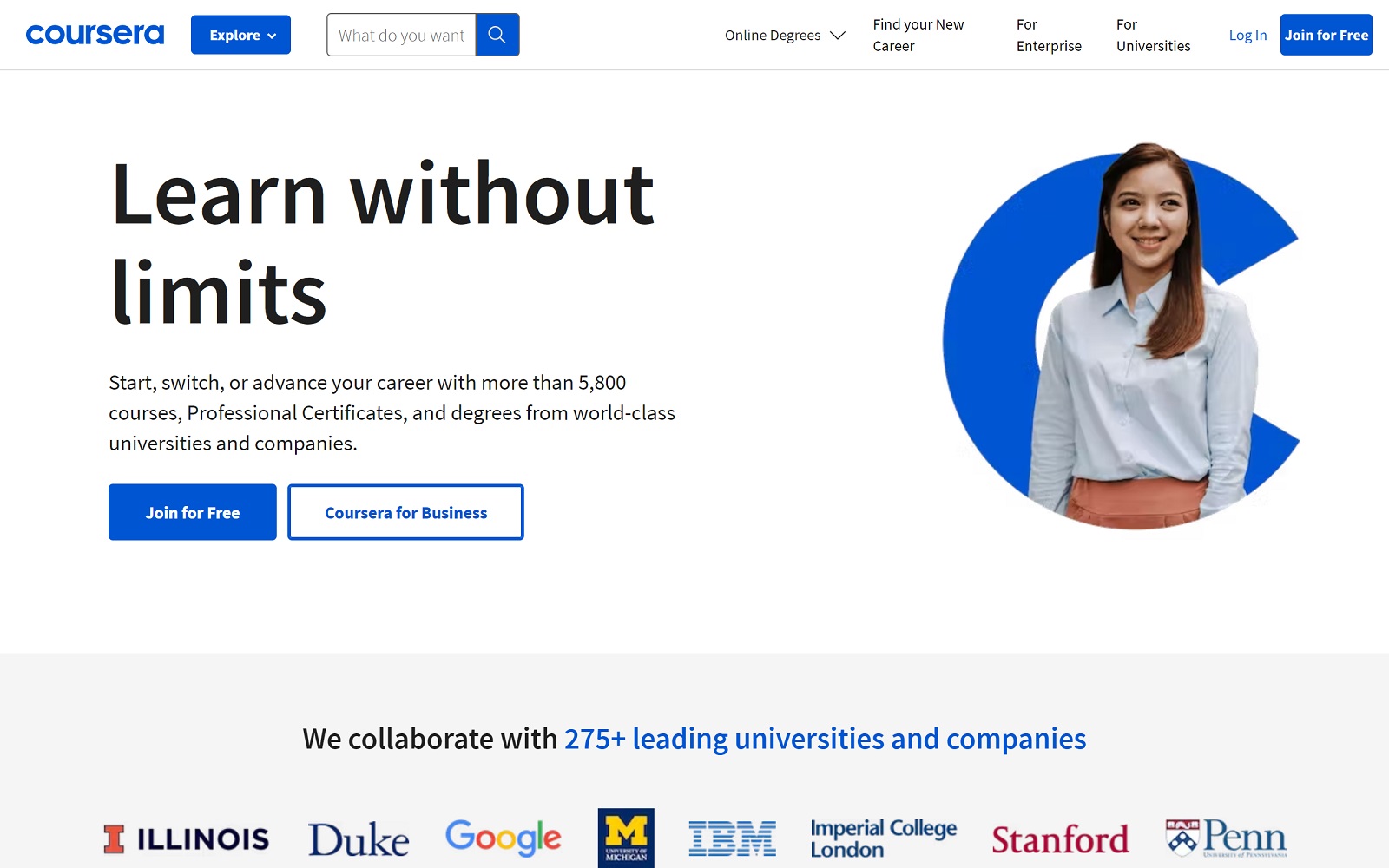Image resolution: width=1389 pixels, height=868 pixels.
Task: Click the Duke partner logo
Action: pyautogui.click(x=359, y=838)
